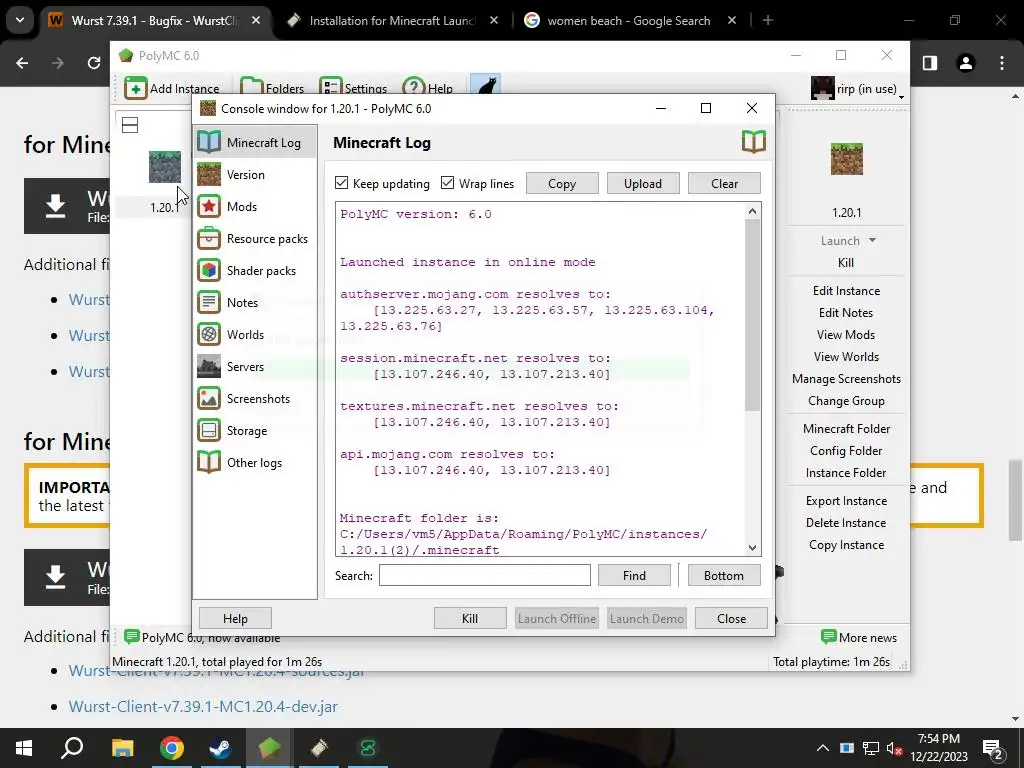Open Steam from the taskbar
Screen dimensions: 1024x768
tap(220, 748)
